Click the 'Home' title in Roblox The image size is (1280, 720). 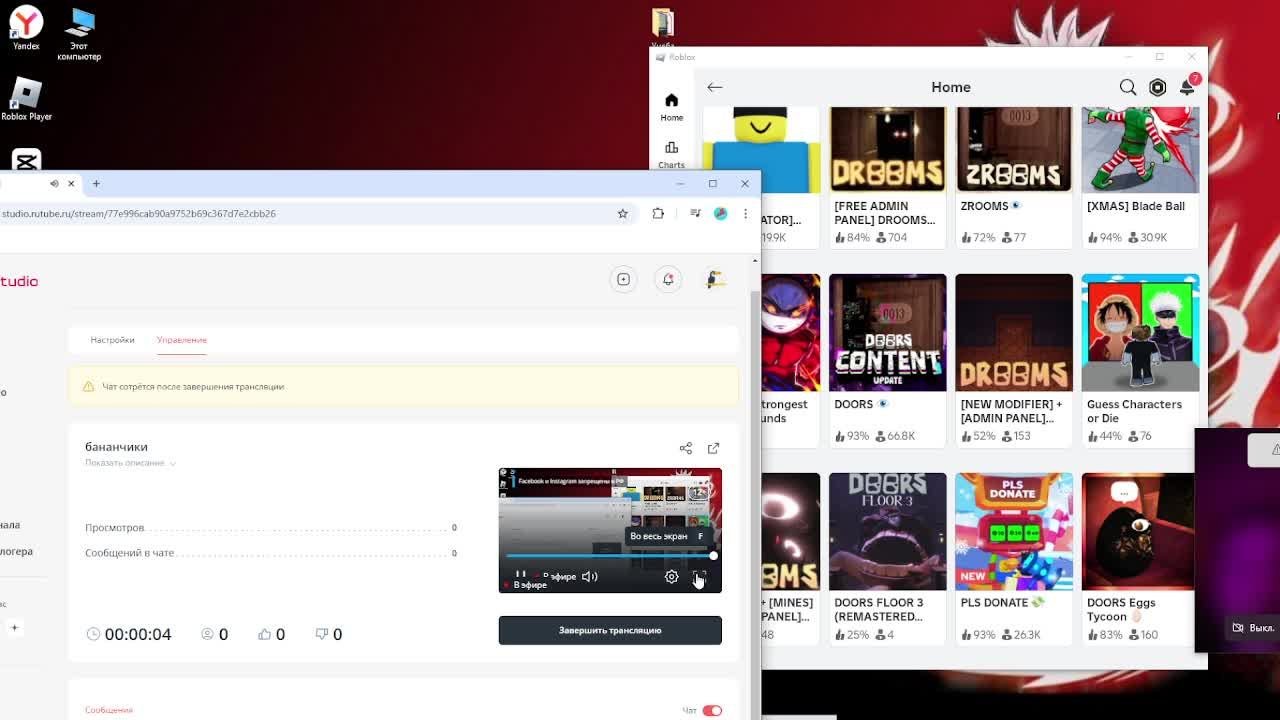pos(951,87)
